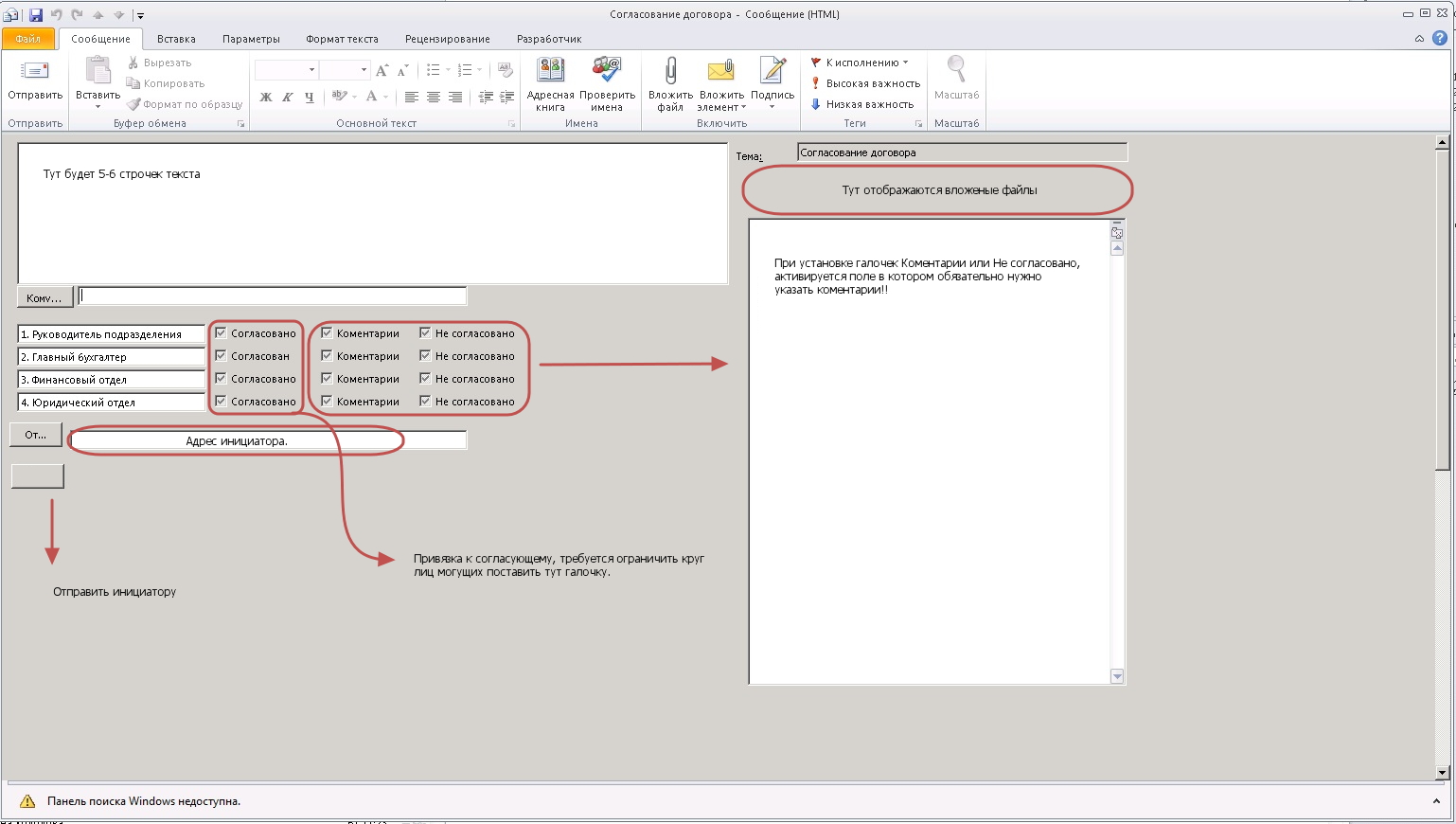The width and height of the screenshot is (1456, 824).
Task: Decrease the indent
Action: 486,97
